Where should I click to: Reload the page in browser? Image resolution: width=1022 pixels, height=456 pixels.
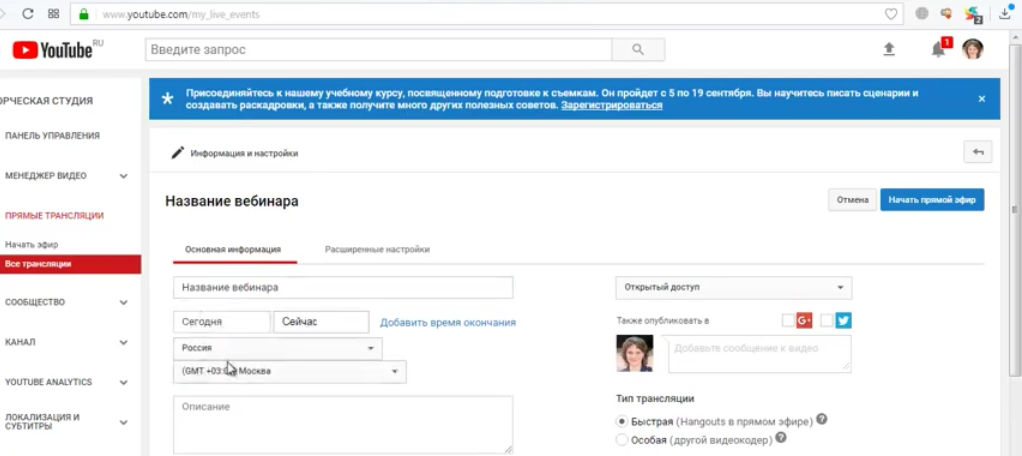click(x=27, y=14)
